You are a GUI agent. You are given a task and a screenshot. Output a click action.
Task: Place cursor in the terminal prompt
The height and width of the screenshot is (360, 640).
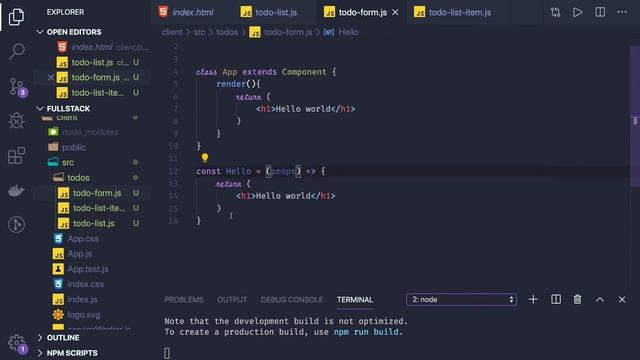167,353
